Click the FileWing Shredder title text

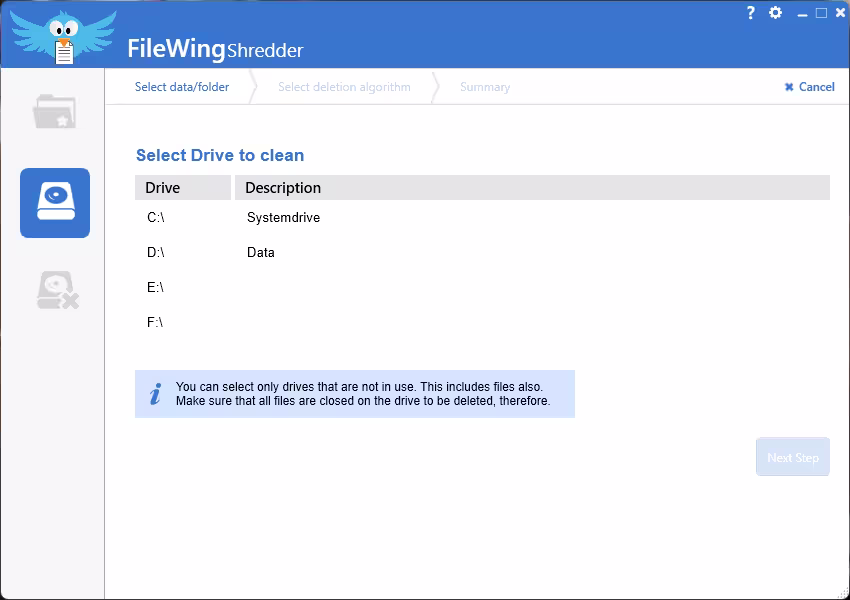click(x=215, y=49)
